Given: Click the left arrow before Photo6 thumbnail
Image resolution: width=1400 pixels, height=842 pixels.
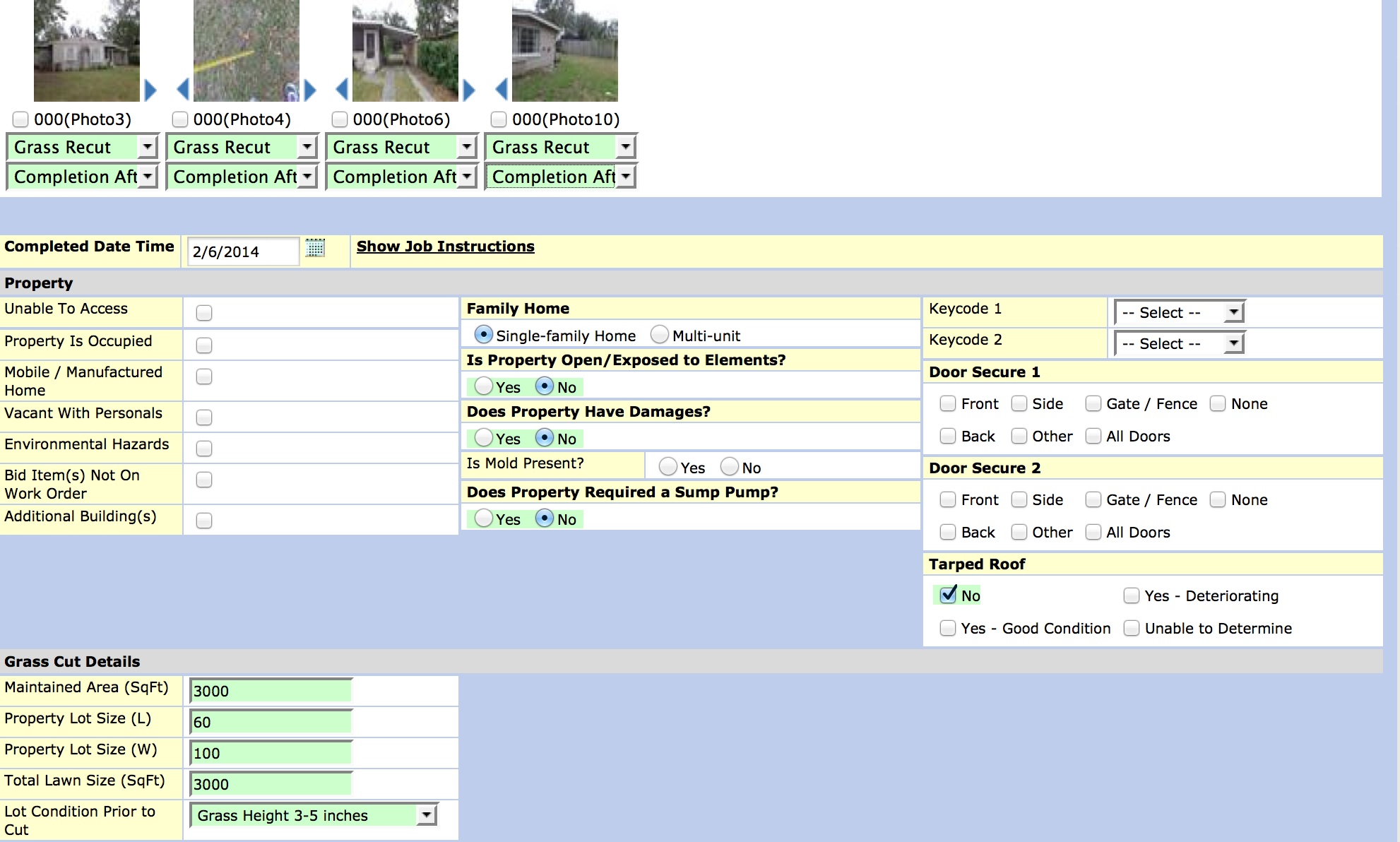Looking at the screenshot, I should click(x=341, y=90).
